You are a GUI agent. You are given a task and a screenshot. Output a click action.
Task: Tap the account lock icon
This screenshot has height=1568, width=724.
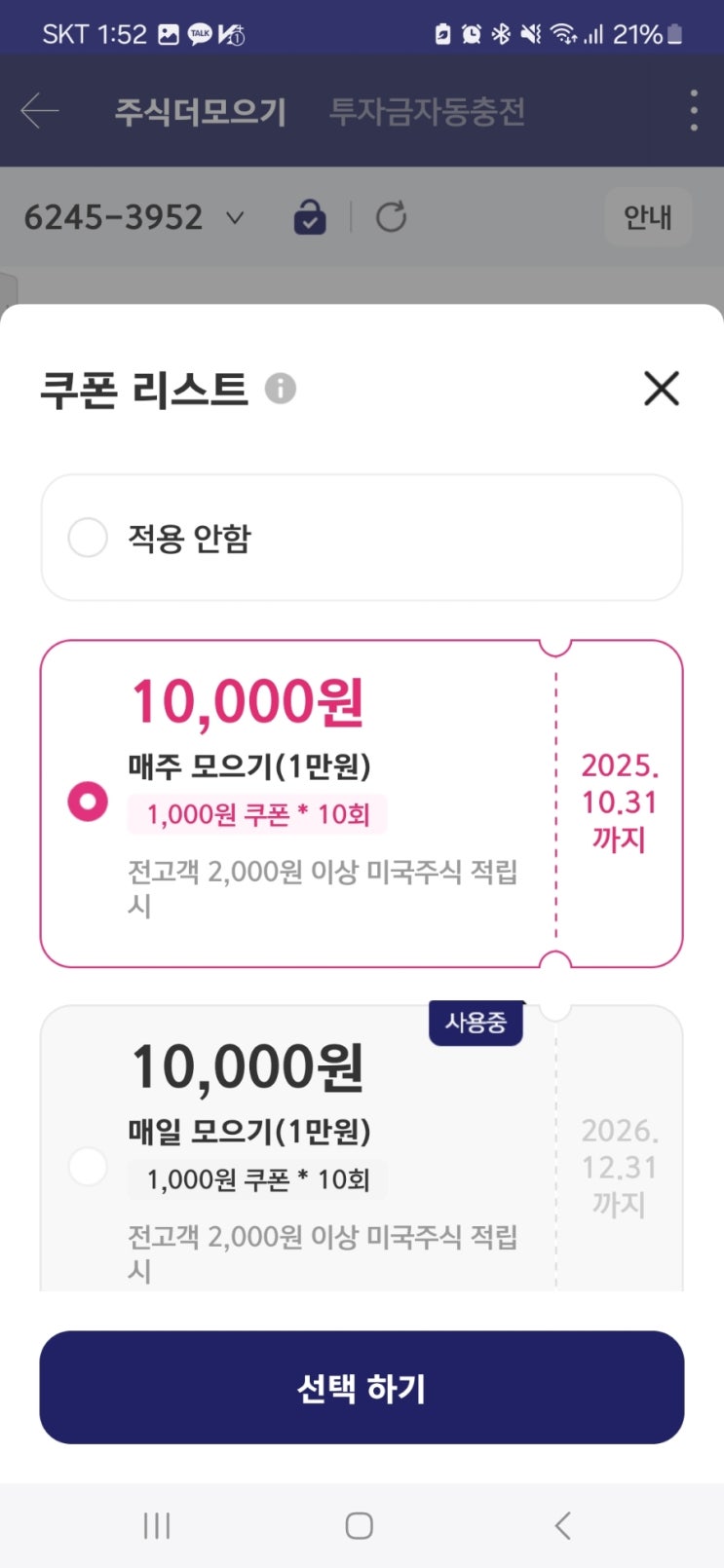(310, 217)
